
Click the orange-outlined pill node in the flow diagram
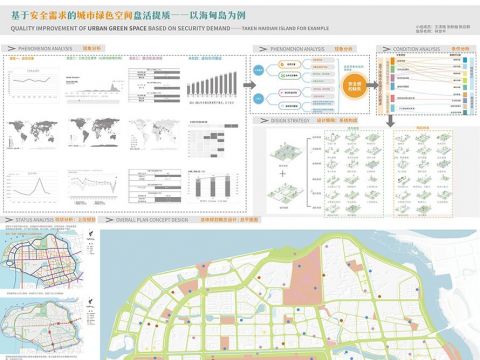(x=290, y=64)
